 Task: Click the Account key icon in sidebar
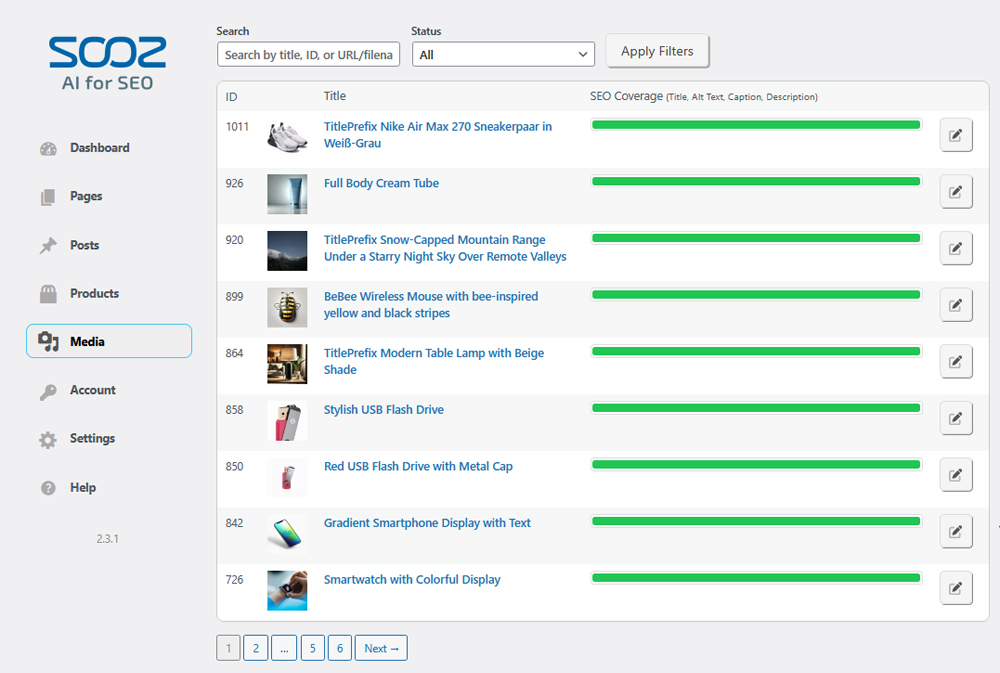pos(48,391)
